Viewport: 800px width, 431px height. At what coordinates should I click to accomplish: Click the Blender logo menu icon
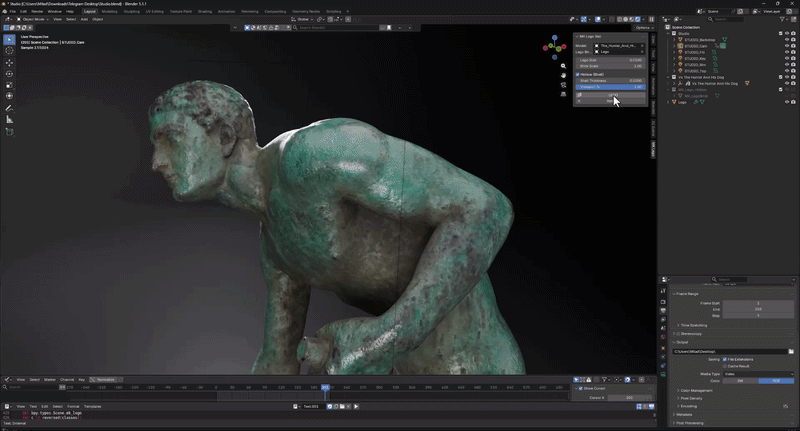pyautogui.click(x=5, y=11)
